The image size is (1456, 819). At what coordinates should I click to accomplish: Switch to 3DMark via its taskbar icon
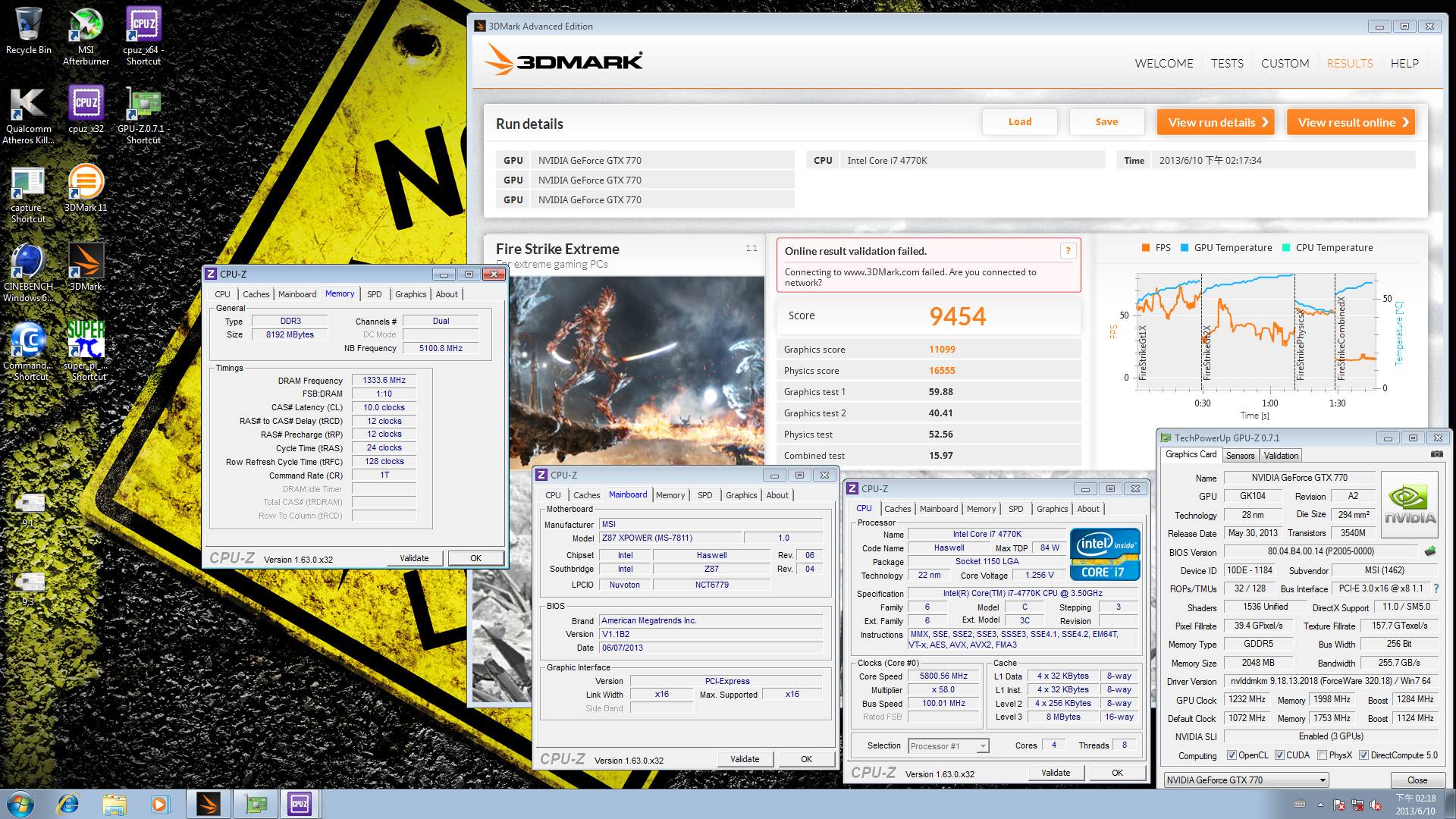[208, 804]
